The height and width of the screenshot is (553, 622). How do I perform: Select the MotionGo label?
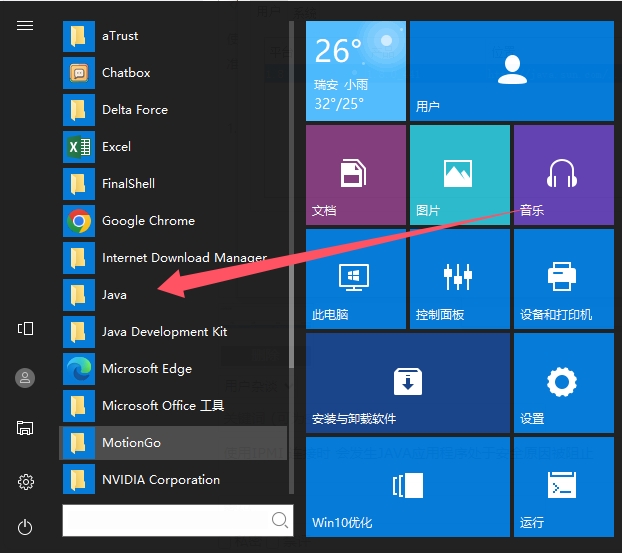pyautogui.click(x=131, y=443)
